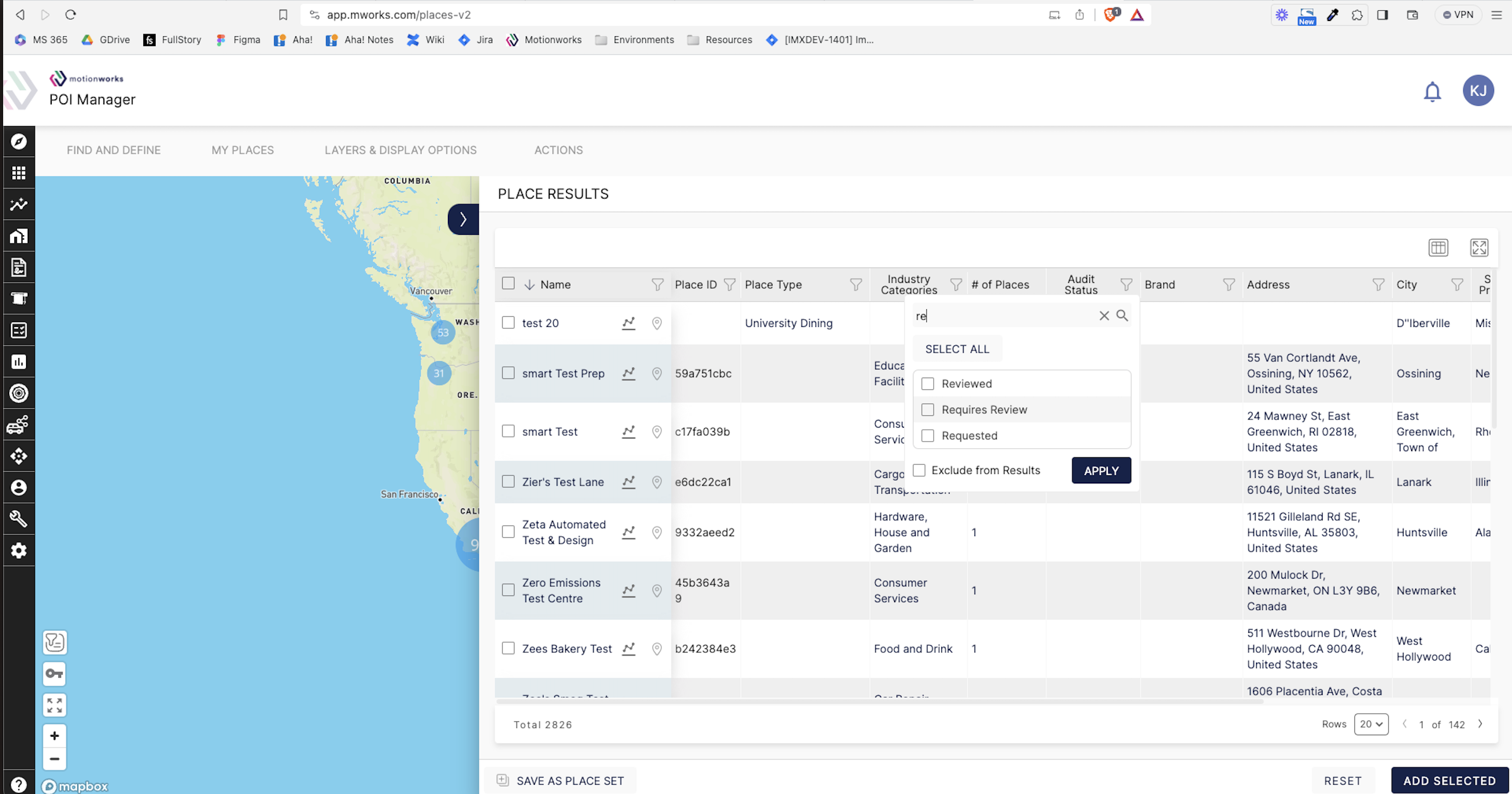The width and height of the screenshot is (1512, 794).
Task: Open the Address column filter
Action: coord(1378,284)
